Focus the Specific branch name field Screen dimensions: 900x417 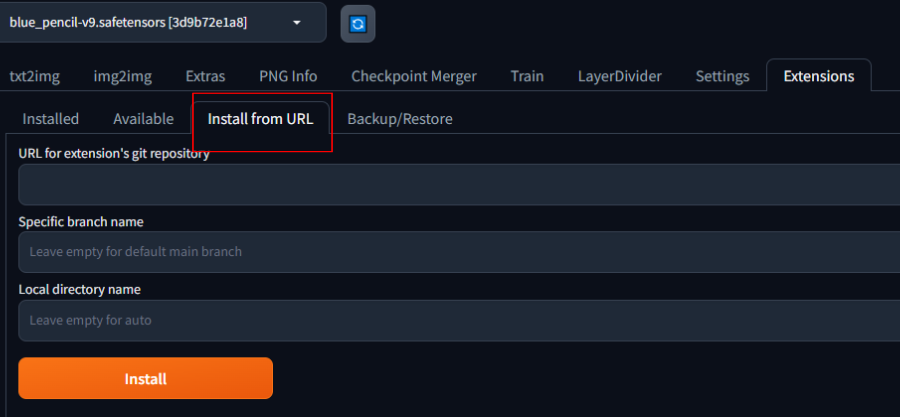458,252
